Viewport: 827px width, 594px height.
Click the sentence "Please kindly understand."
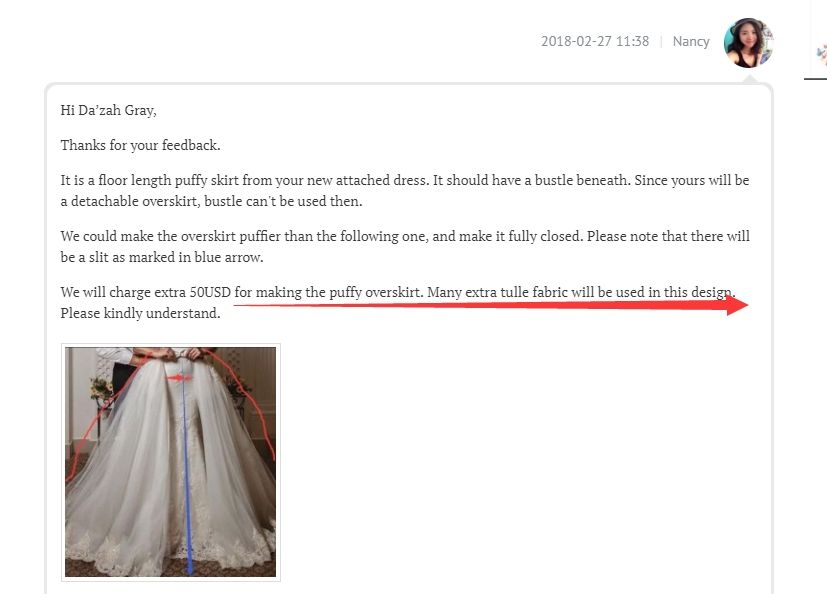pos(140,313)
